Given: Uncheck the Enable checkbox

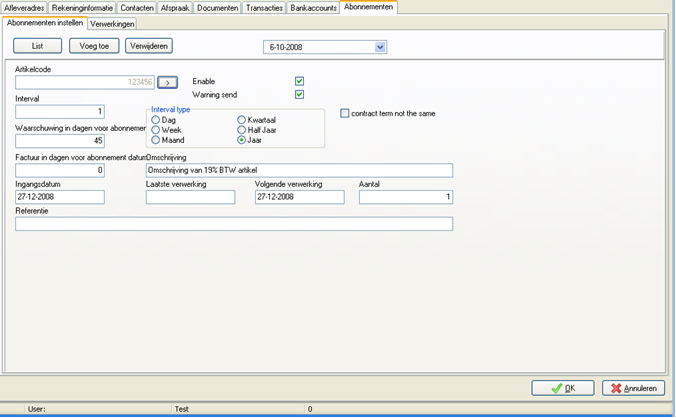Looking at the screenshot, I should 299,81.
